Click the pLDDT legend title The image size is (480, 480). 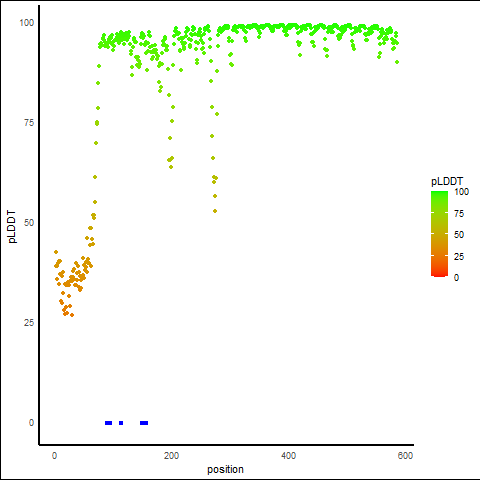[x=447, y=181]
